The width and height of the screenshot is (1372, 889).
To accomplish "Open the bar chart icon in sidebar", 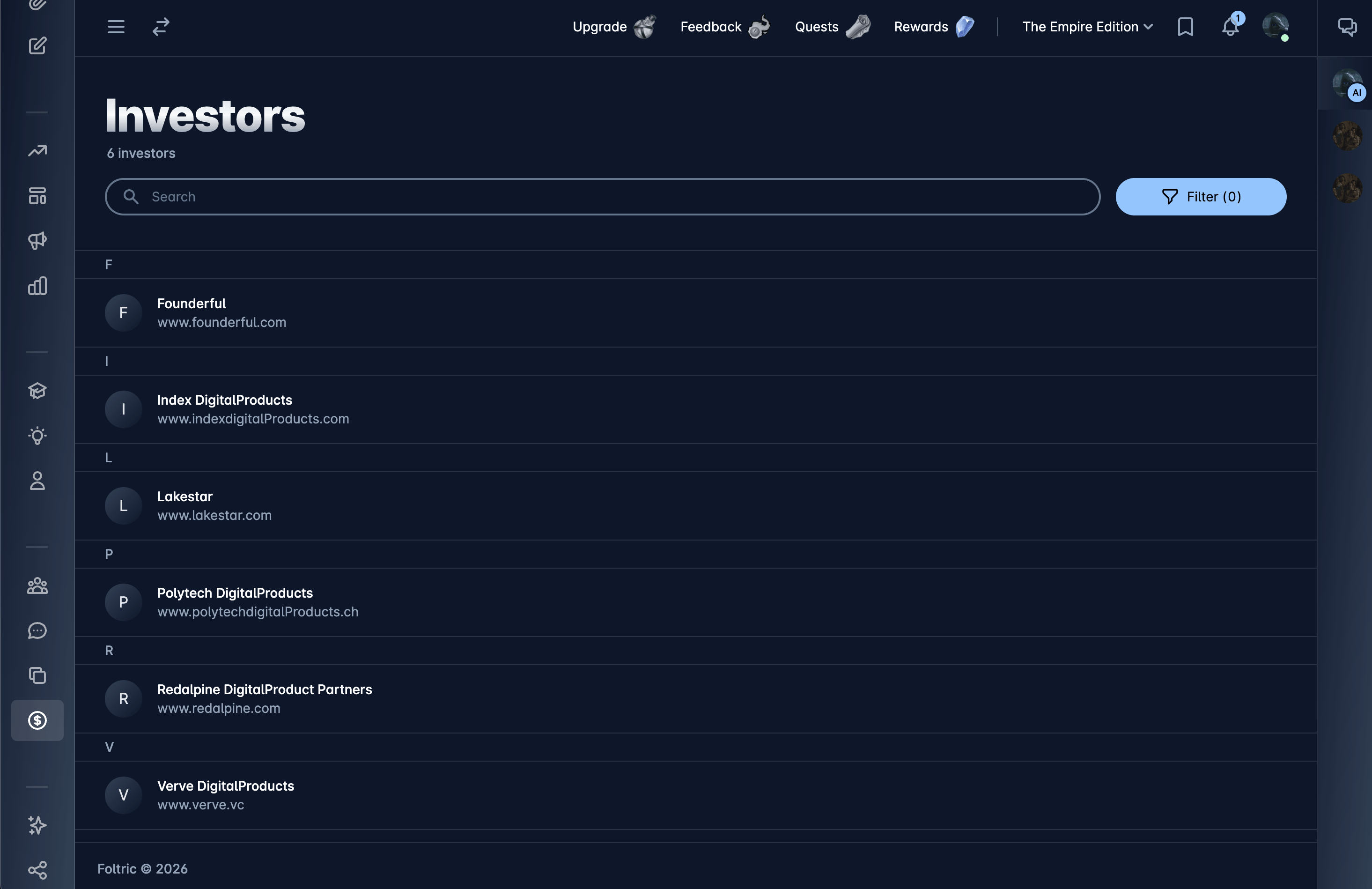I will (x=37, y=286).
